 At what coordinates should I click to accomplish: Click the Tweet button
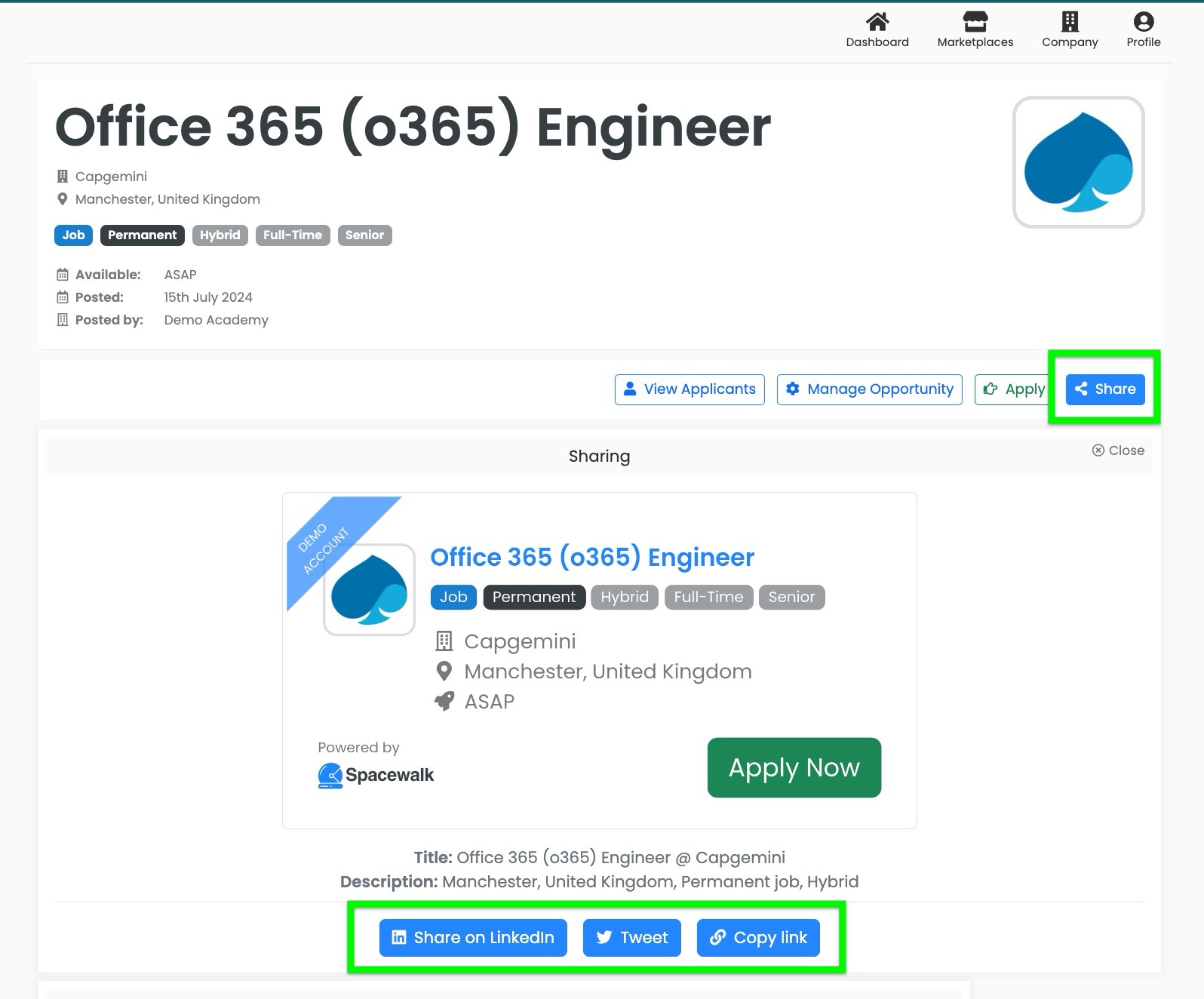(x=632, y=937)
